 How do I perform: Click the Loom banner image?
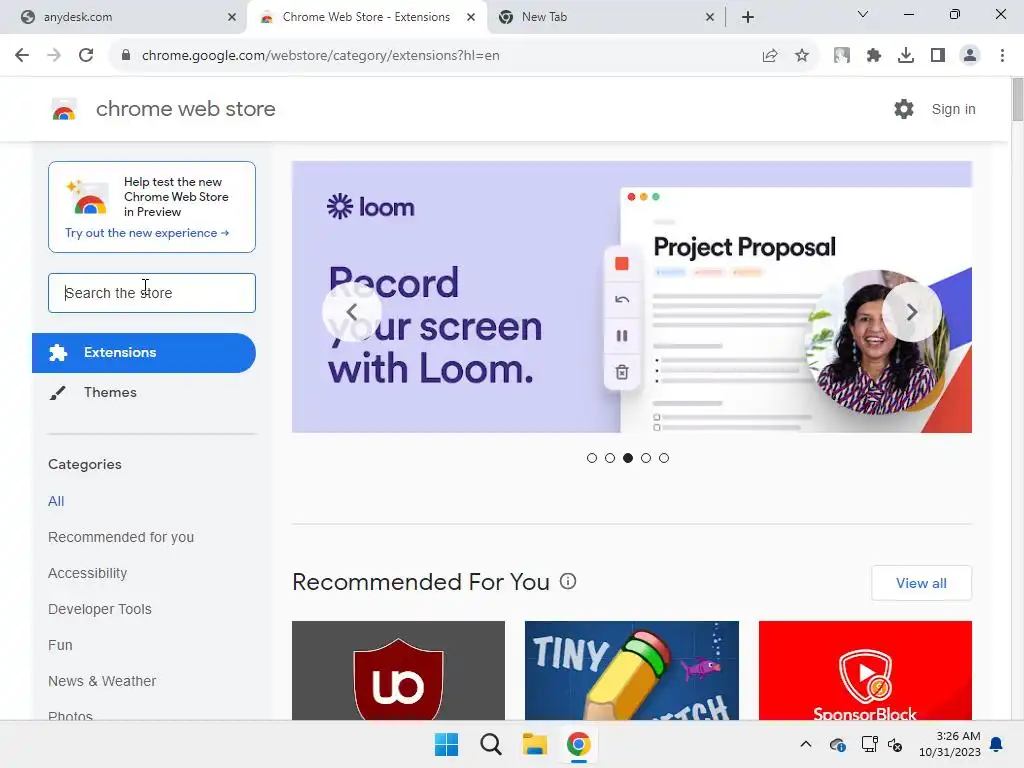(x=632, y=297)
